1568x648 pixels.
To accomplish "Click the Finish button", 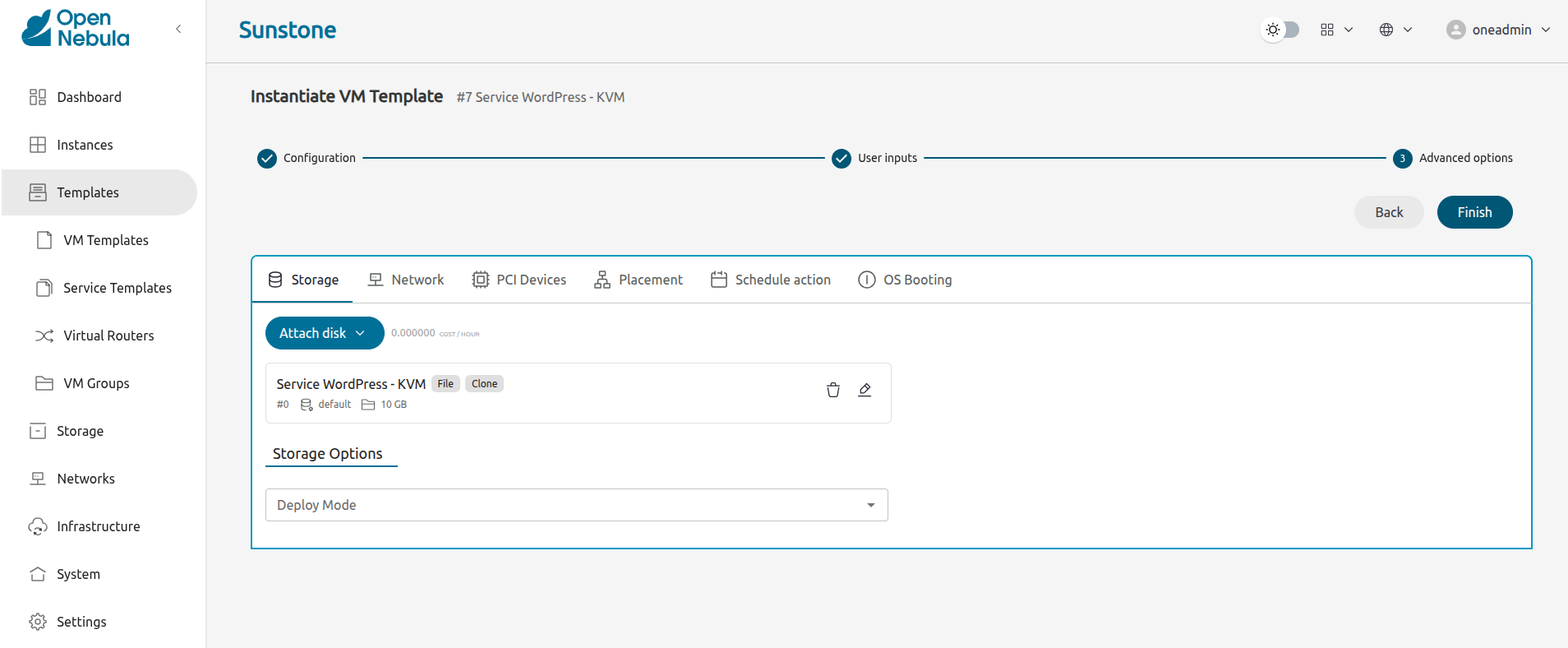I will click(x=1473, y=212).
